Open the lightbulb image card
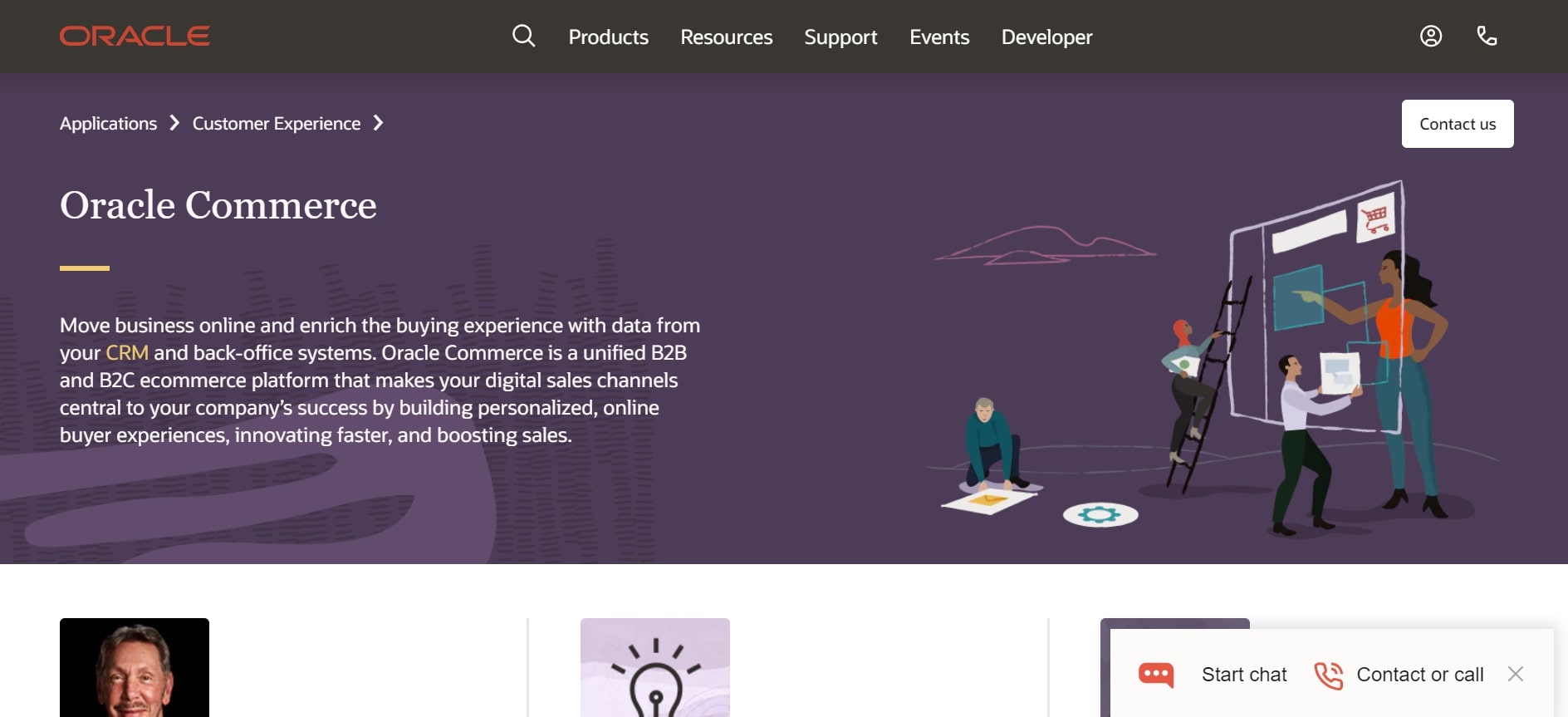Viewport: 1568px width, 717px height. click(x=654, y=667)
